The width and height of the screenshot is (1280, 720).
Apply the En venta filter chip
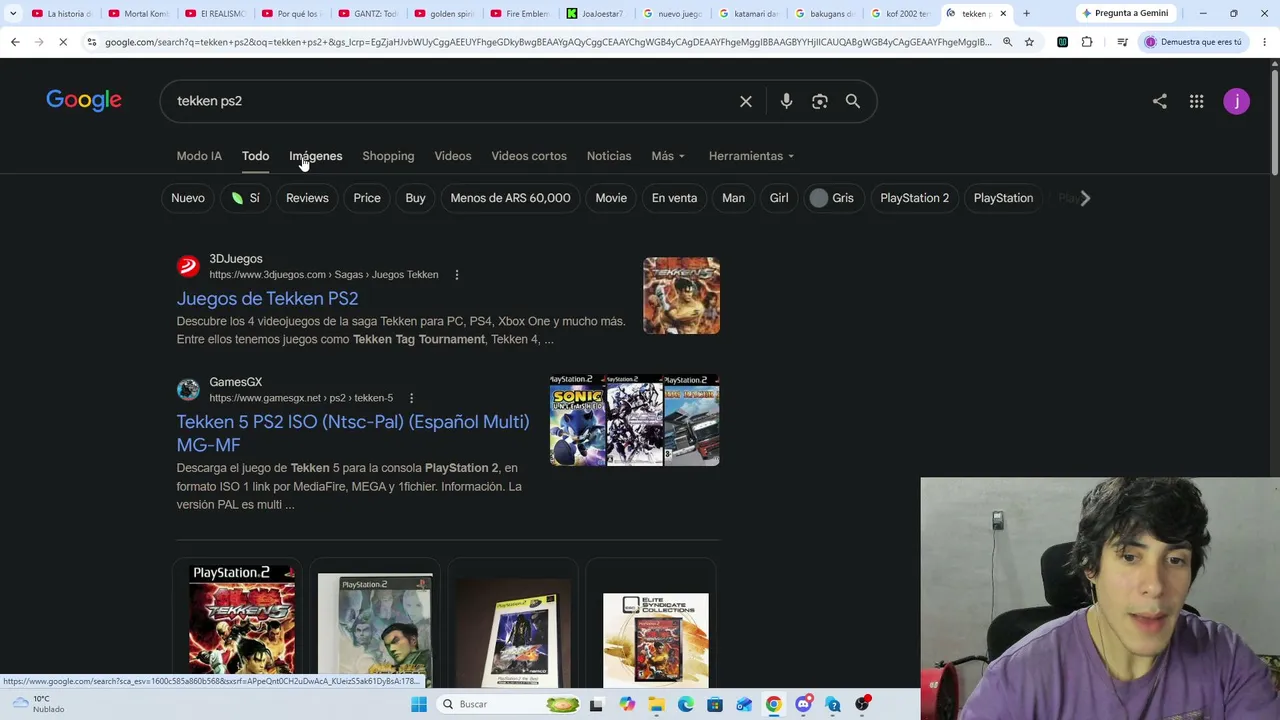[674, 198]
